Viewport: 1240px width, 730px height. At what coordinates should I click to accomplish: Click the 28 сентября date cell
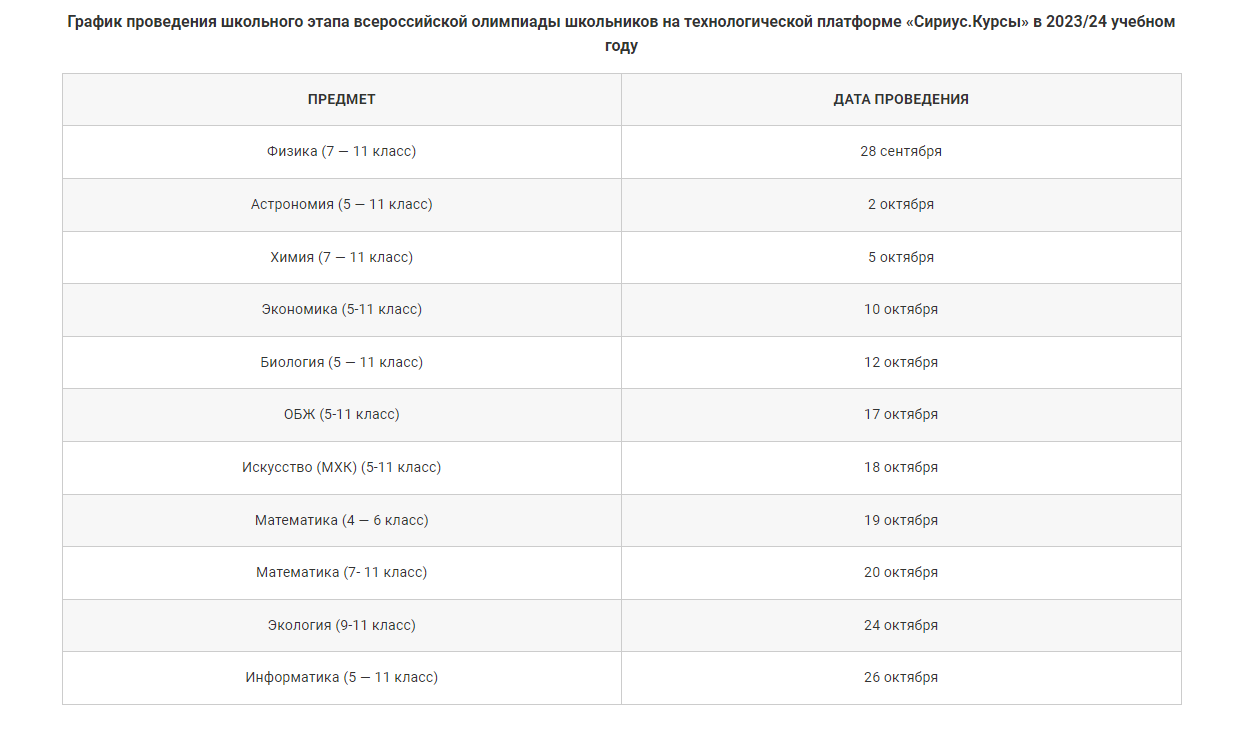901,152
